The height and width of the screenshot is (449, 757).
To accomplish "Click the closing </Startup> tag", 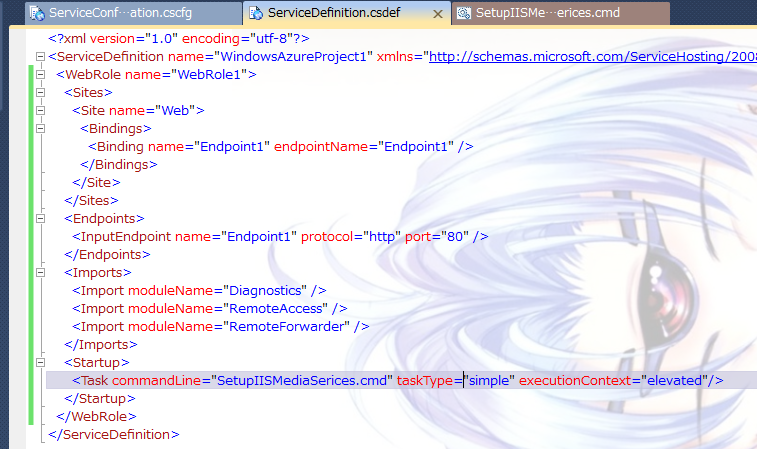I will [100, 398].
